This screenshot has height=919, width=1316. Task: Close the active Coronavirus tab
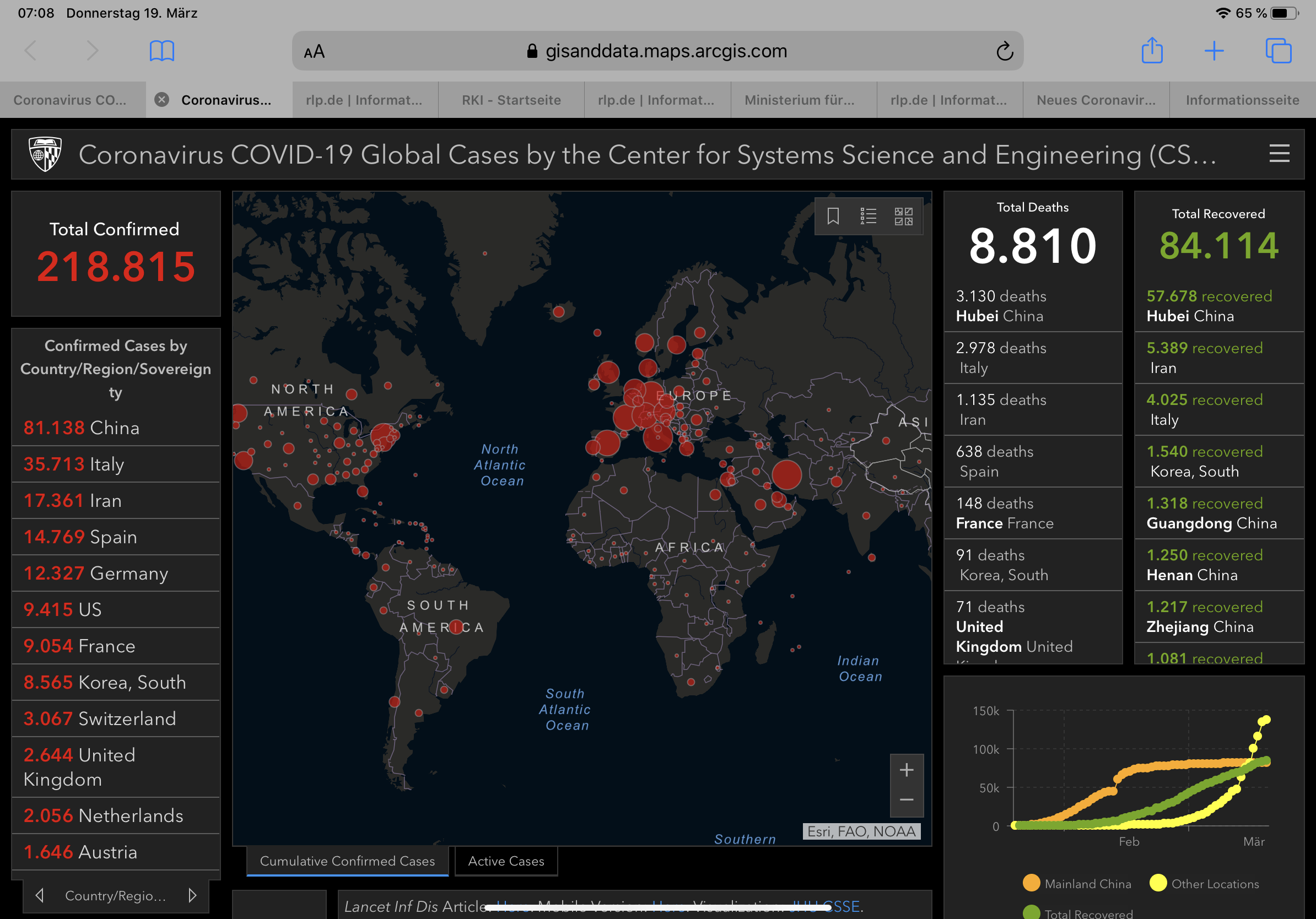162,100
